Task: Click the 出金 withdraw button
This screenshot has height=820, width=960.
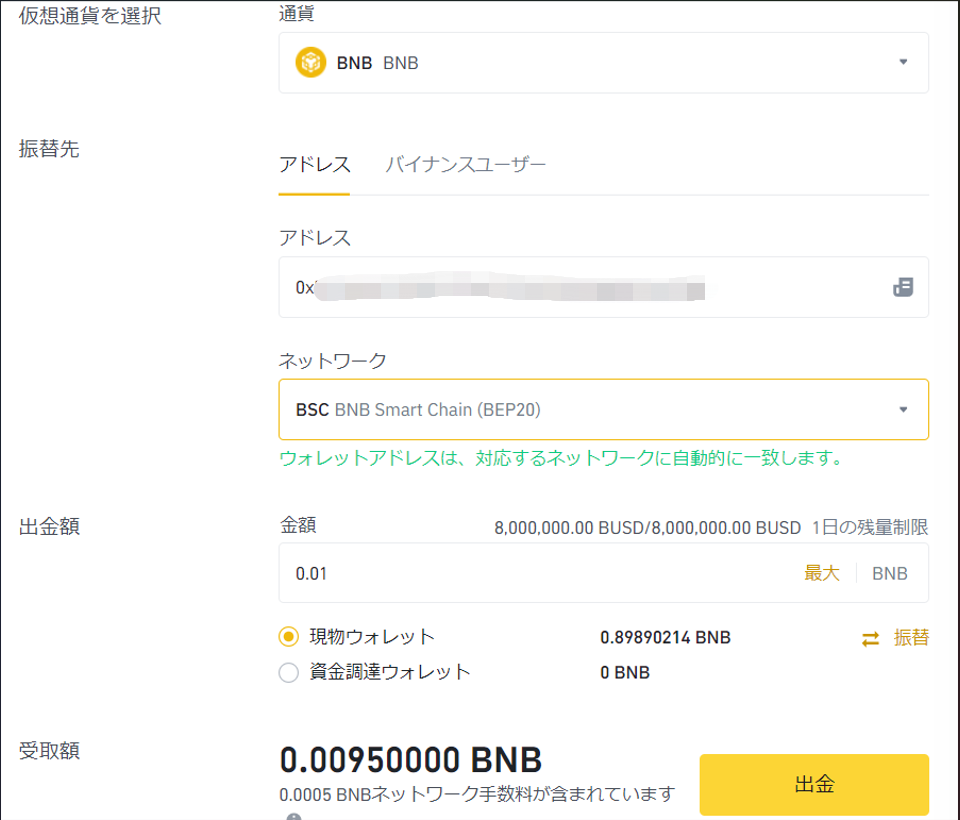Action: 814,784
